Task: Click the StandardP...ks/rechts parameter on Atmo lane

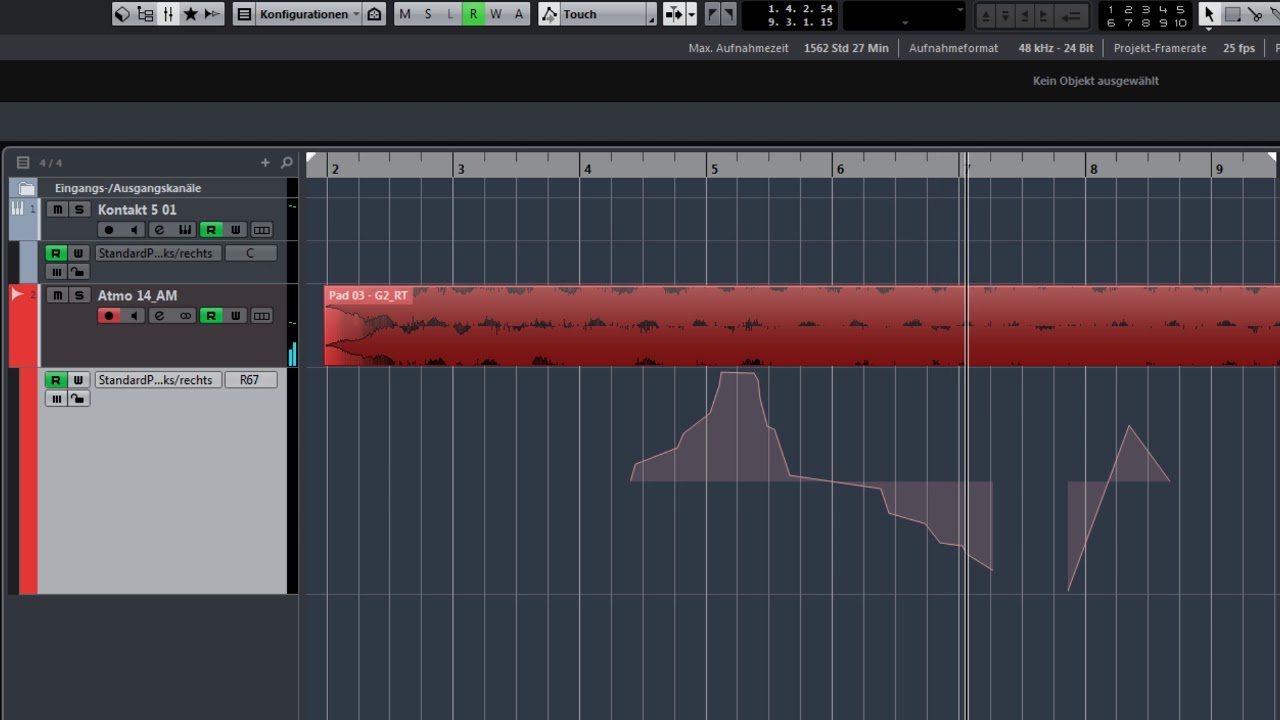Action: [x=156, y=380]
